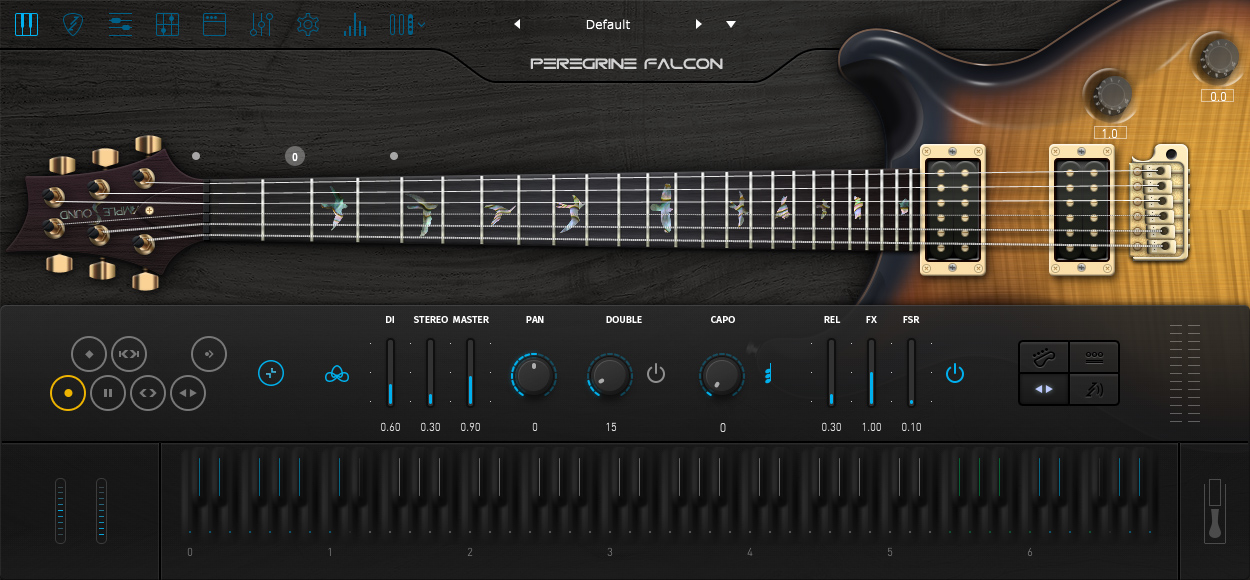Image resolution: width=1250 pixels, height=580 pixels.
Task: Select the guitar pick strumming panel icon
Action: click(x=72, y=24)
